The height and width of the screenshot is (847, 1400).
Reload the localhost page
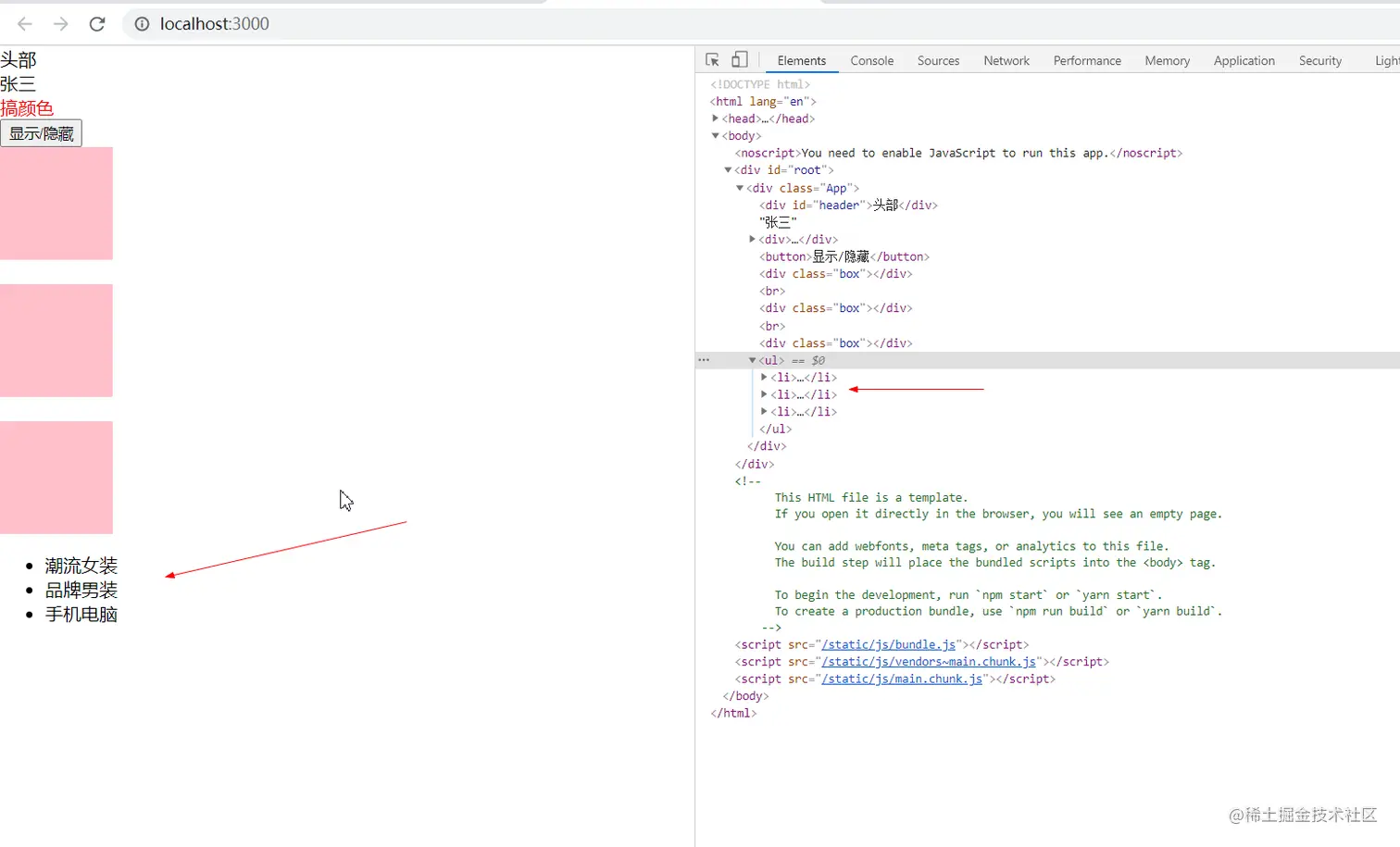point(97,24)
